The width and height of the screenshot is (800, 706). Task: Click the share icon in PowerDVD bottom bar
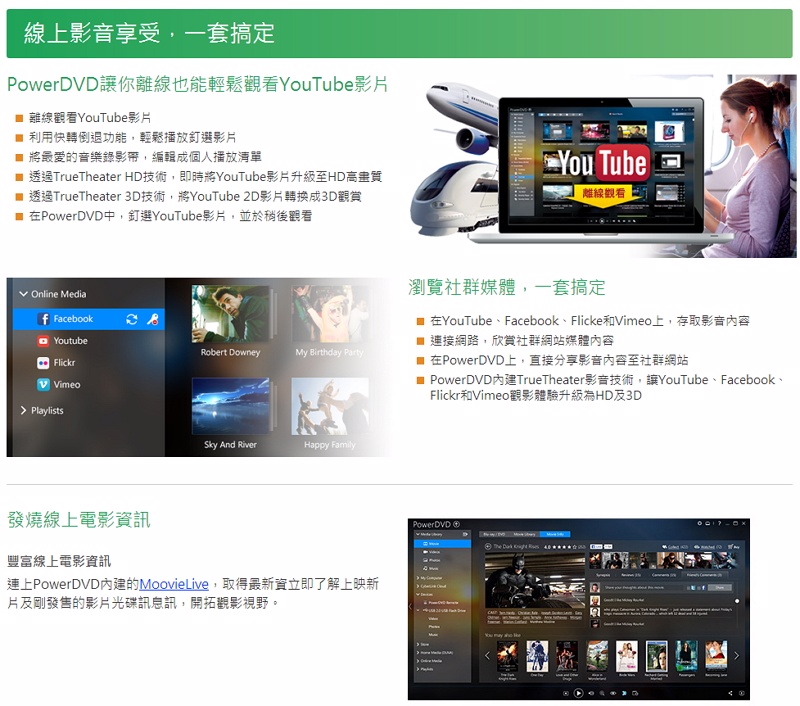730,693
